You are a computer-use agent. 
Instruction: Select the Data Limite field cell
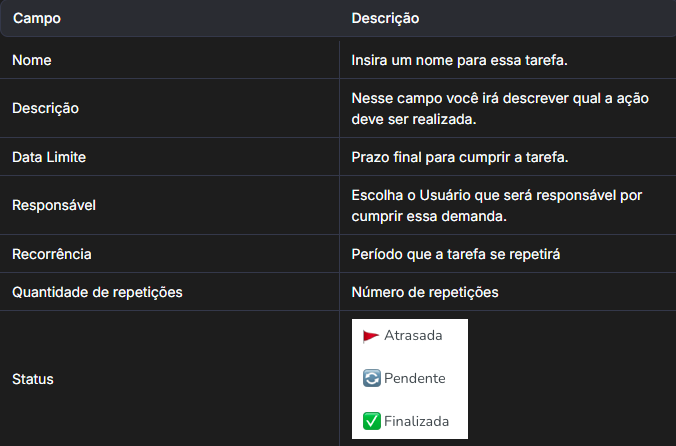(x=49, y=157)
